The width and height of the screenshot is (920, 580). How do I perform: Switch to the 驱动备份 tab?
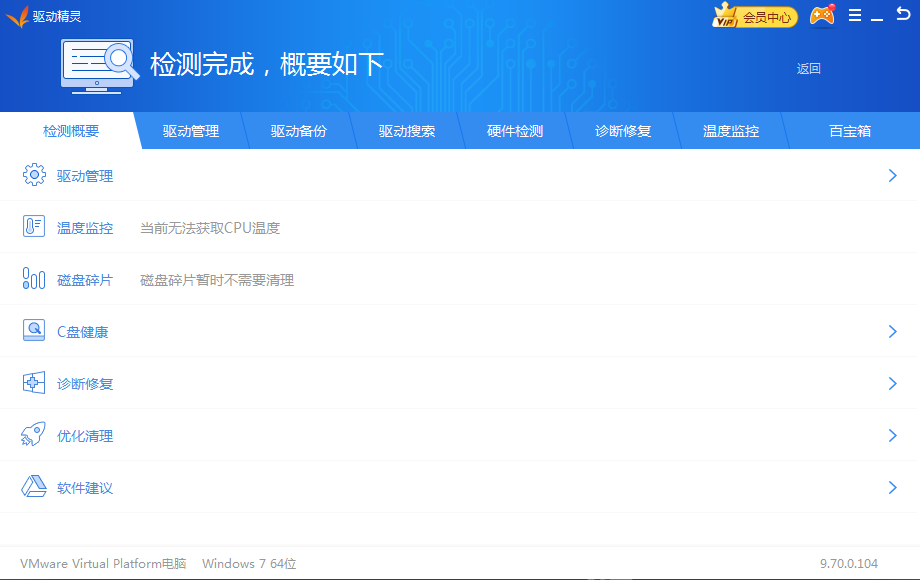pos(299,131)
